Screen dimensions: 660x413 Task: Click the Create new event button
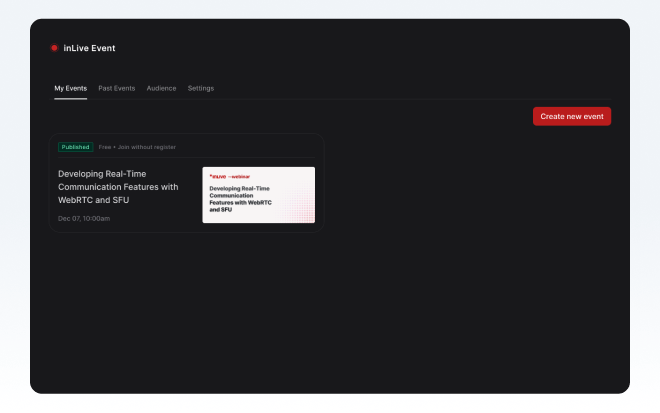(x=572, y=116)
